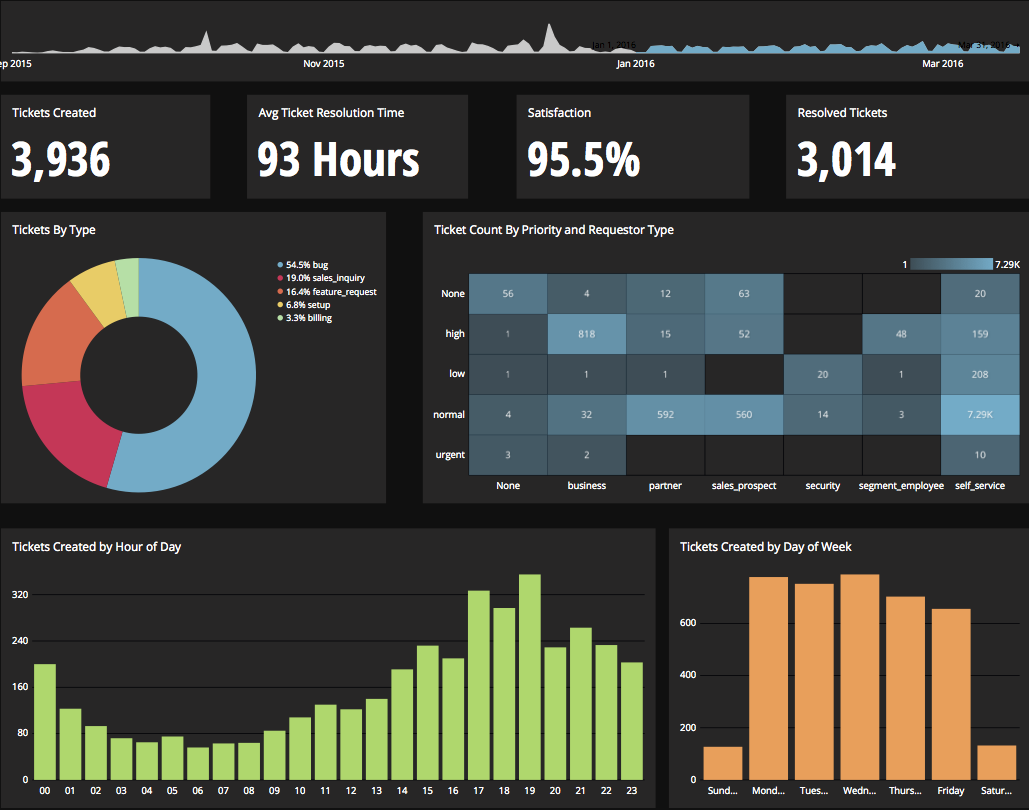Click the 7.29K normal self_service cell

click(x=979, y=414)
